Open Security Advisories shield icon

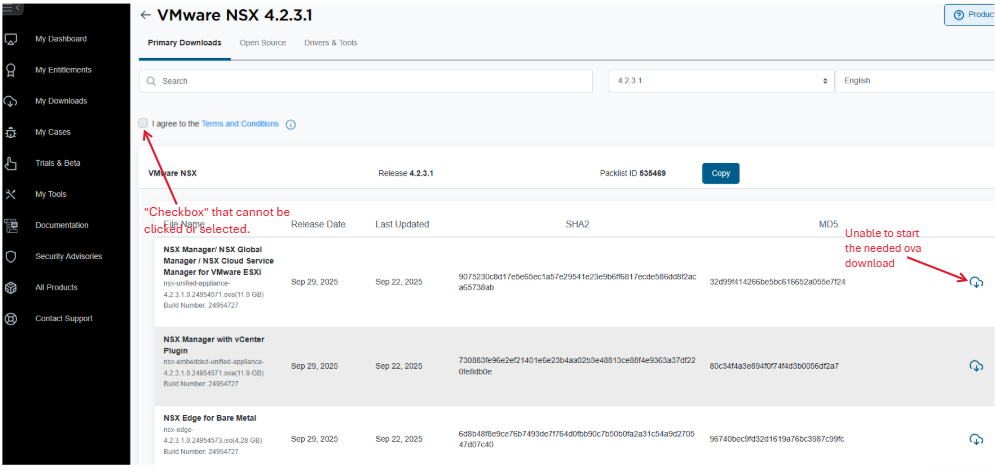point(11,256)
